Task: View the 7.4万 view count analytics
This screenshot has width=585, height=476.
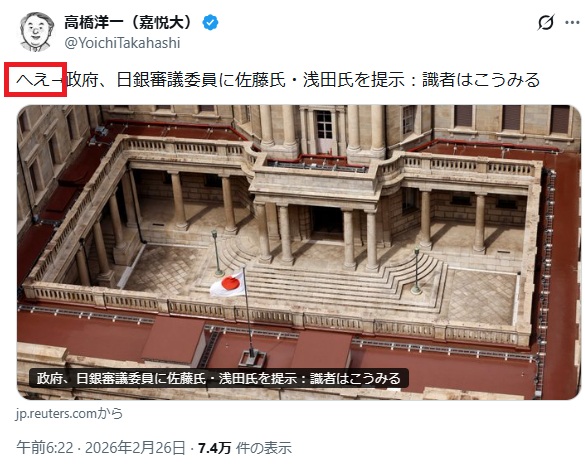Action: [215, 448]
